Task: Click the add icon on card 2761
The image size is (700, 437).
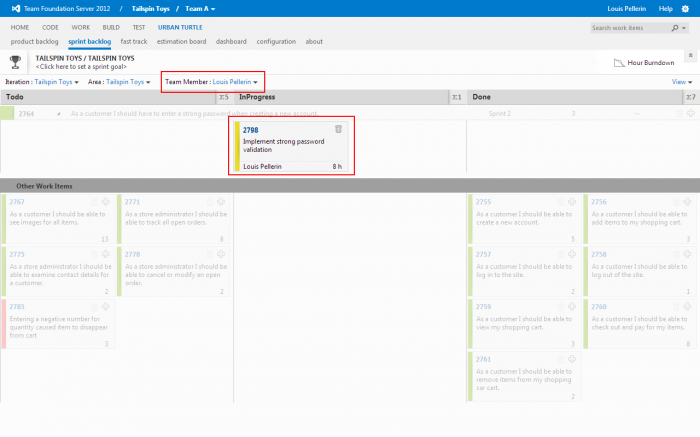Action: click(x=572, y=359)
